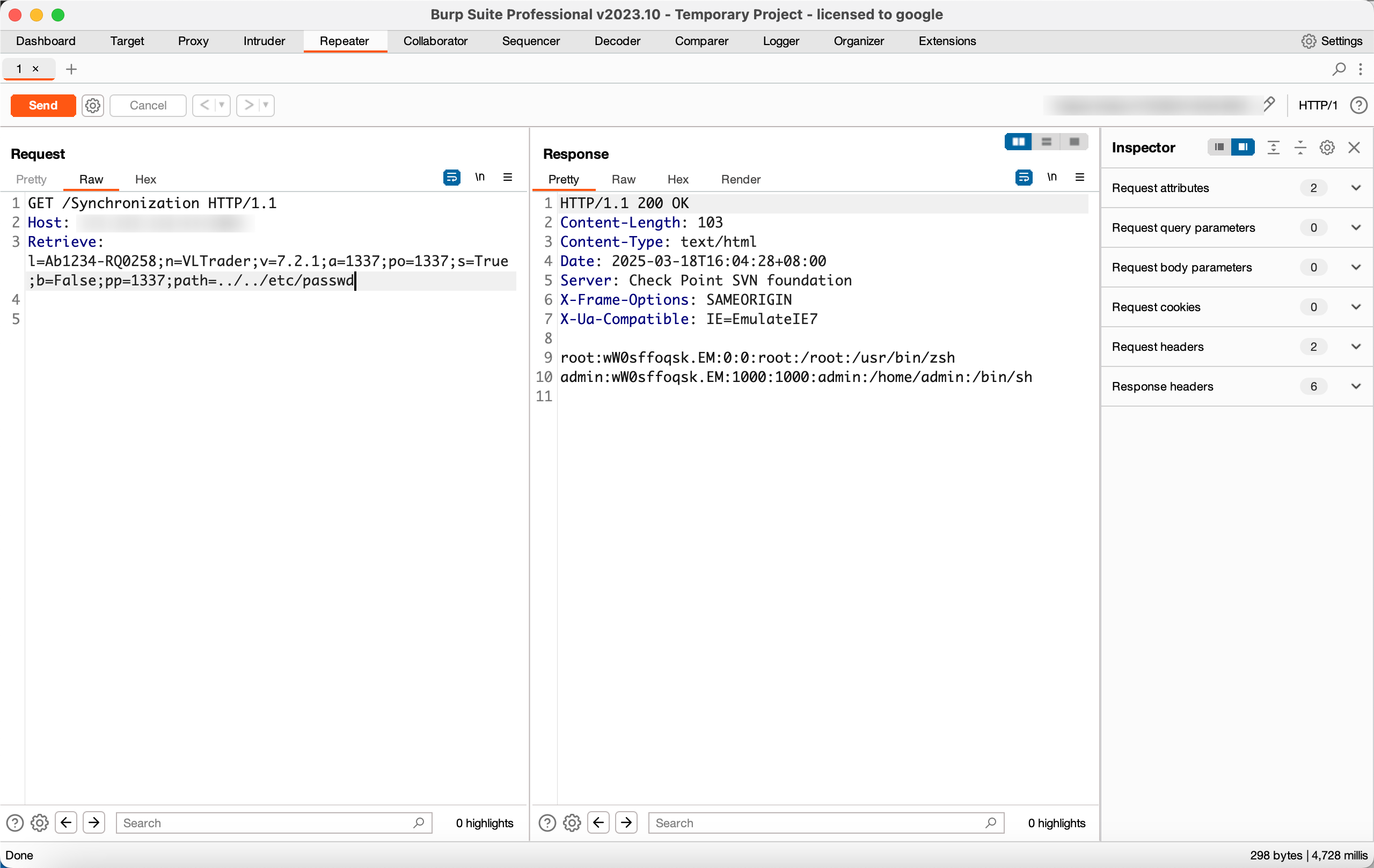Select side-by-side request/response layout
Screen dimensions: 1374x868
(x=1019, y=142)
